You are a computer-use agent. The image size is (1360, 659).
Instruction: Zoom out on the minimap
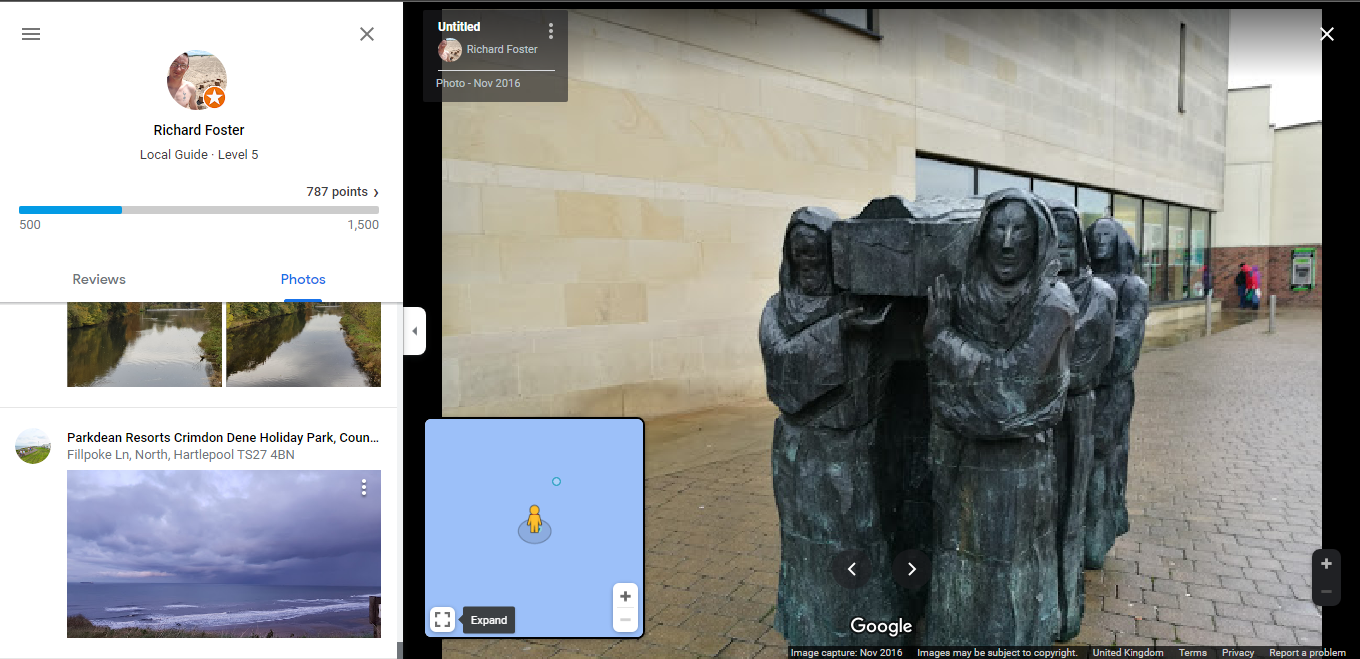coord(625,620)
